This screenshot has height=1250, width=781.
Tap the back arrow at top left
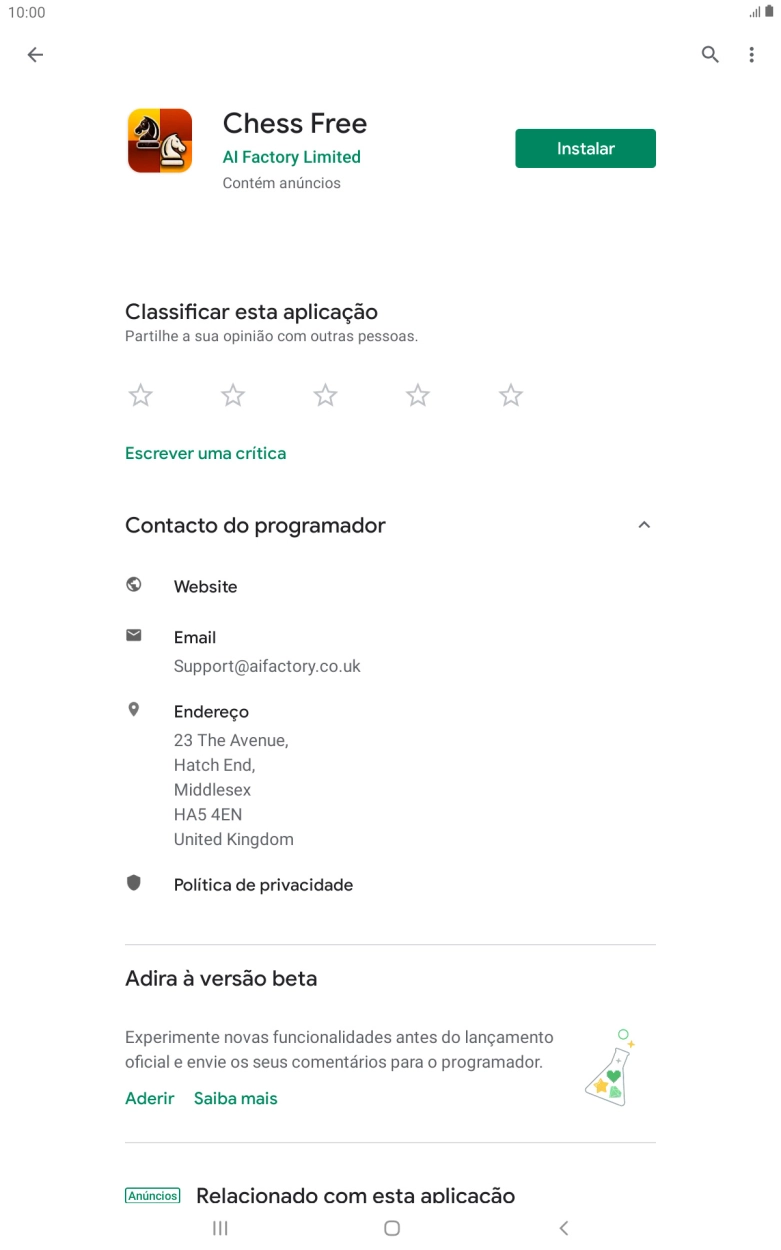click(x=35, y=54)
